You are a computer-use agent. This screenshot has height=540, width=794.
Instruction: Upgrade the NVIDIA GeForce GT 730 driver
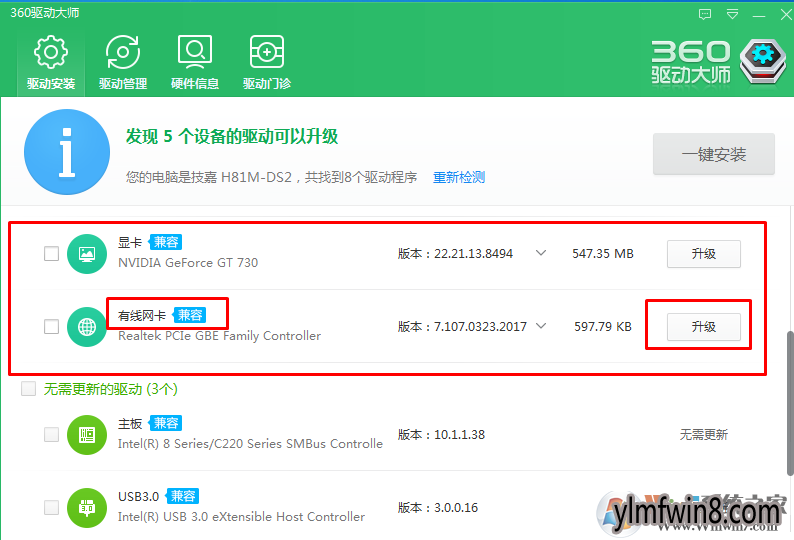[703, 254]
